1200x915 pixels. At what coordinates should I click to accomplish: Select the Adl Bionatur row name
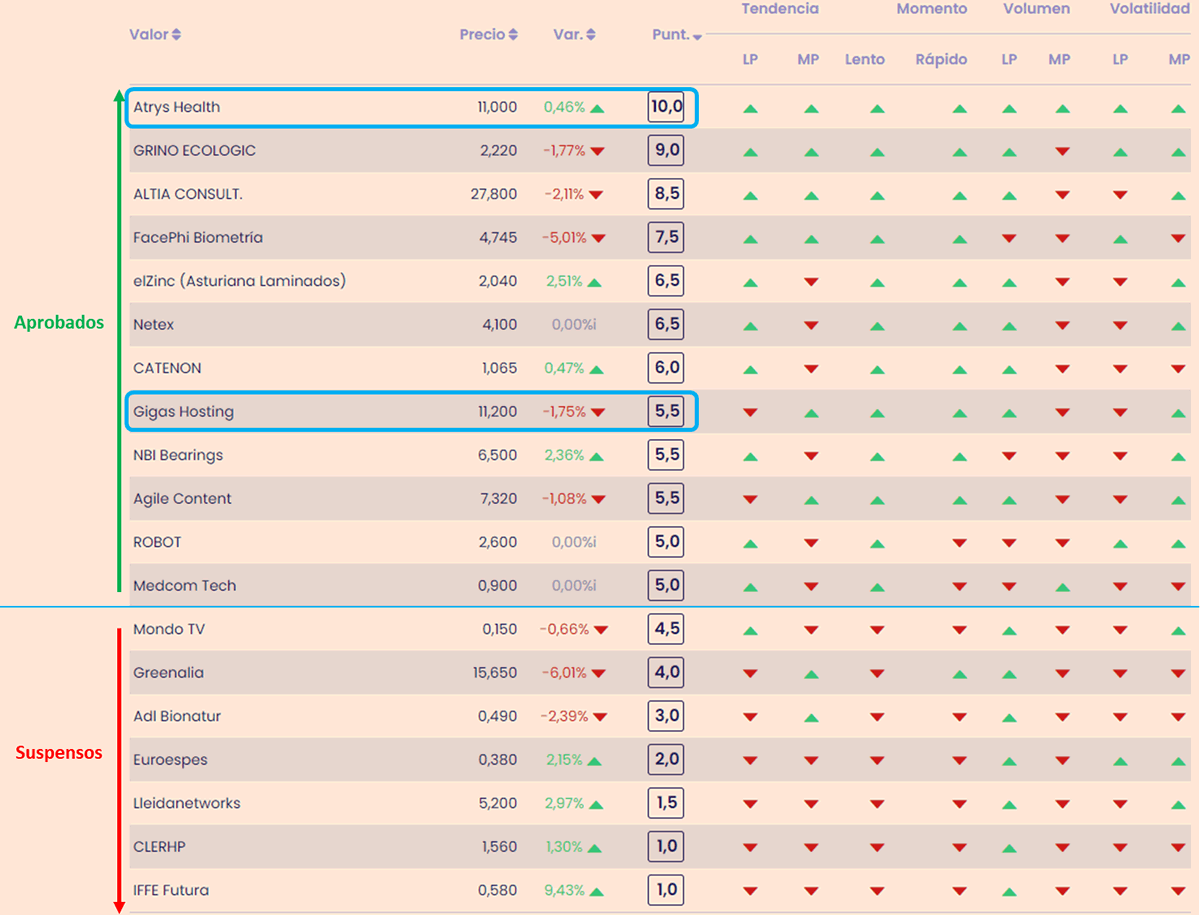click(x=177, y=716)
